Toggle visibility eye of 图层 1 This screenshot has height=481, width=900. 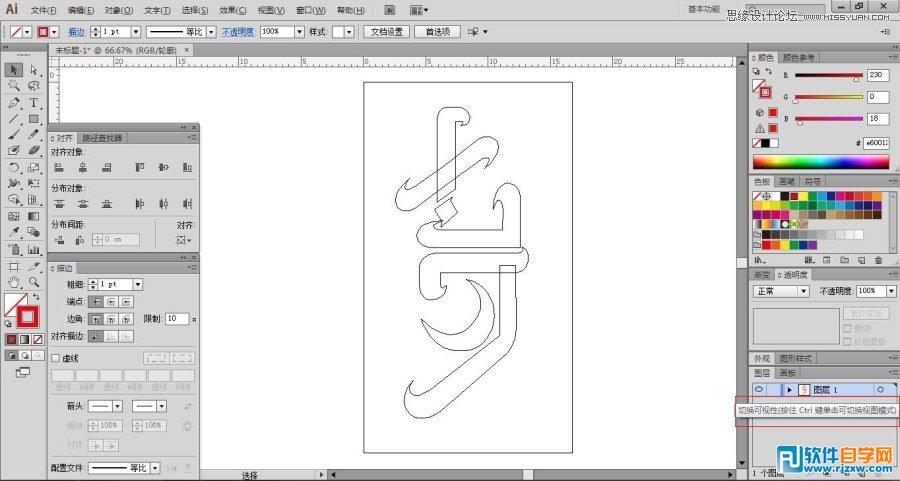[x=759, y=390]
